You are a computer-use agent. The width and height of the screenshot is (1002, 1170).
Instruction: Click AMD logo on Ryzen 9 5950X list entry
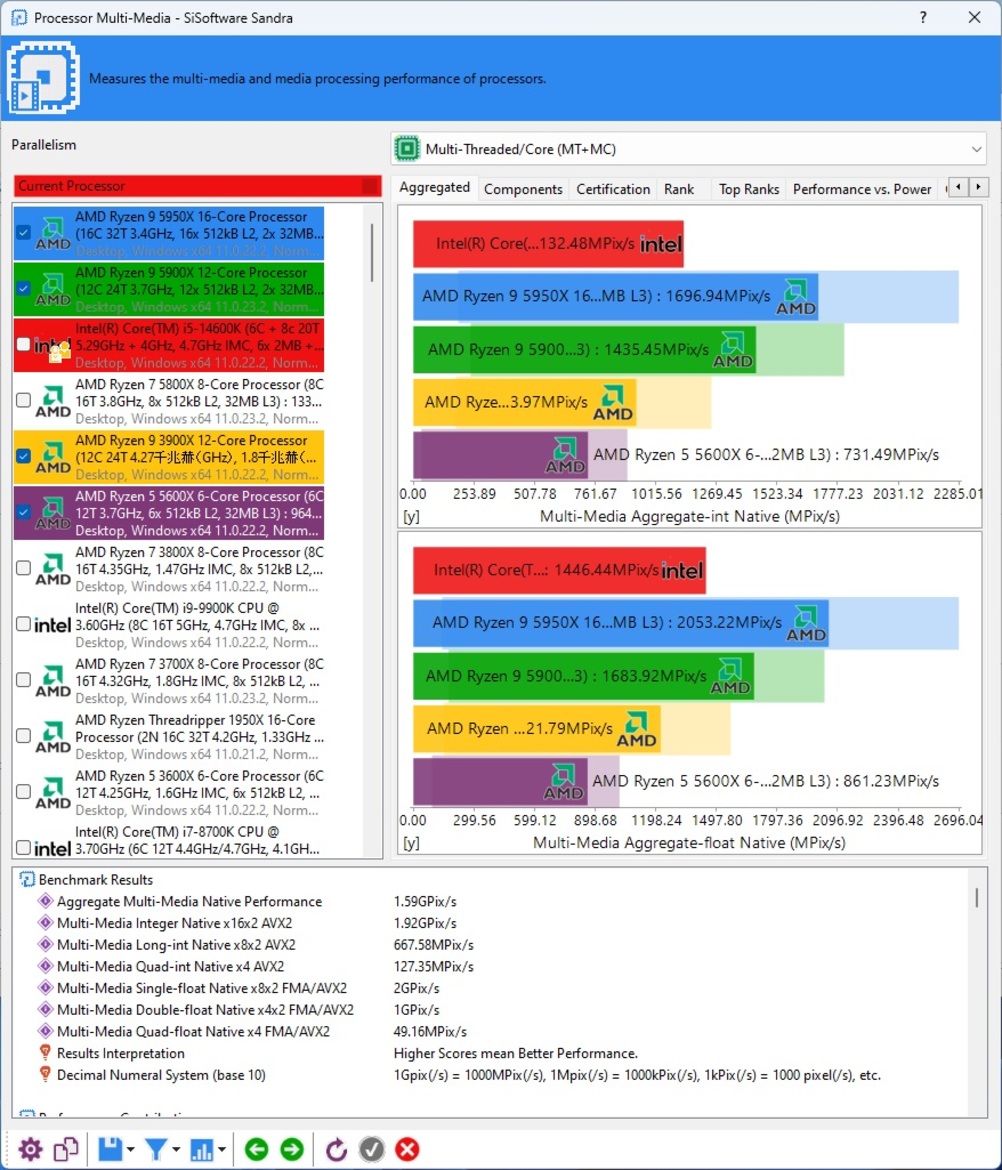tap(53, 234)
